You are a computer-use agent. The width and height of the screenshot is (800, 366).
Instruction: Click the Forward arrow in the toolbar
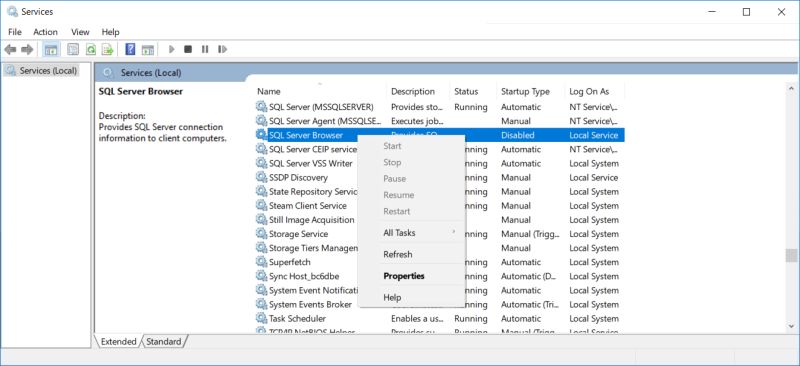tap(27, 50)
